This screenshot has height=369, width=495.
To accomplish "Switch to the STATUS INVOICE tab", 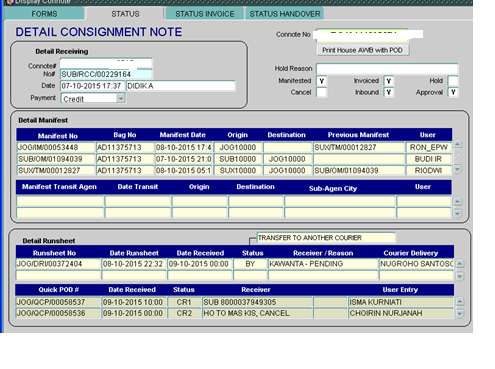I will pos(205,14).
